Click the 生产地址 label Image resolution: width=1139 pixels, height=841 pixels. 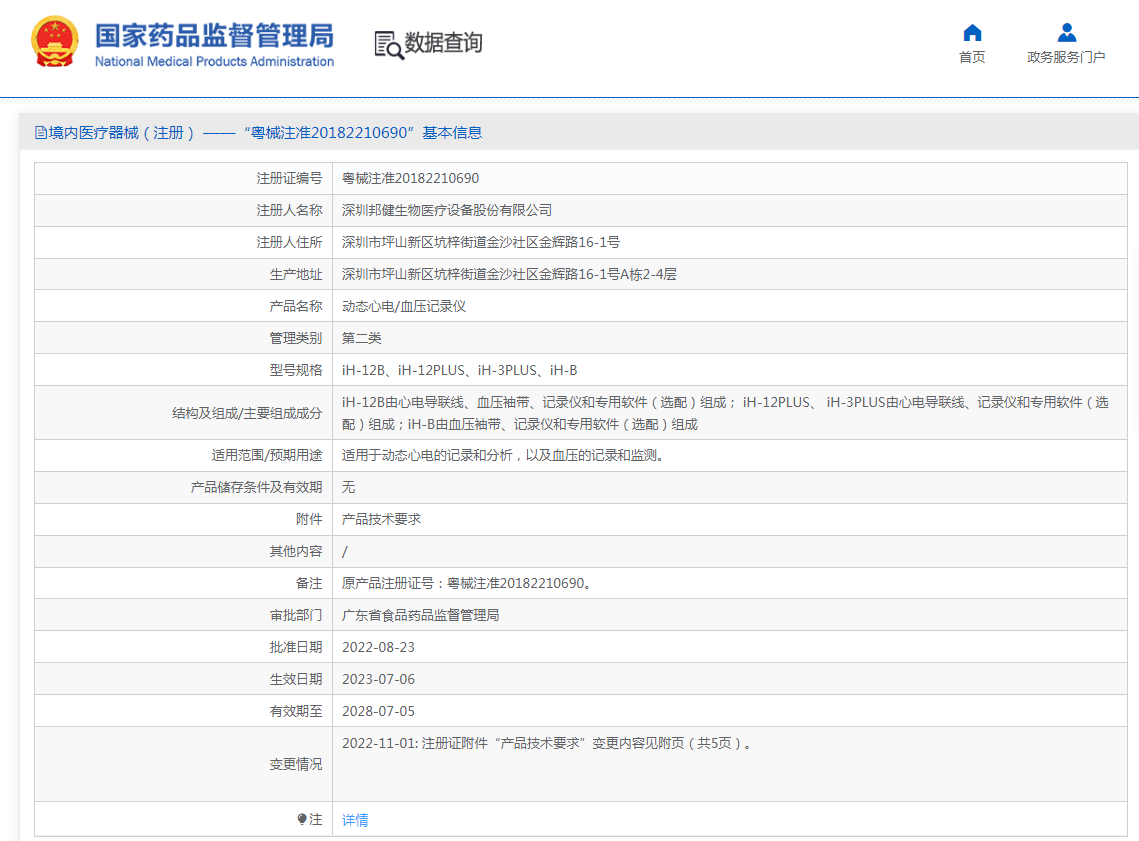[296, 274]
